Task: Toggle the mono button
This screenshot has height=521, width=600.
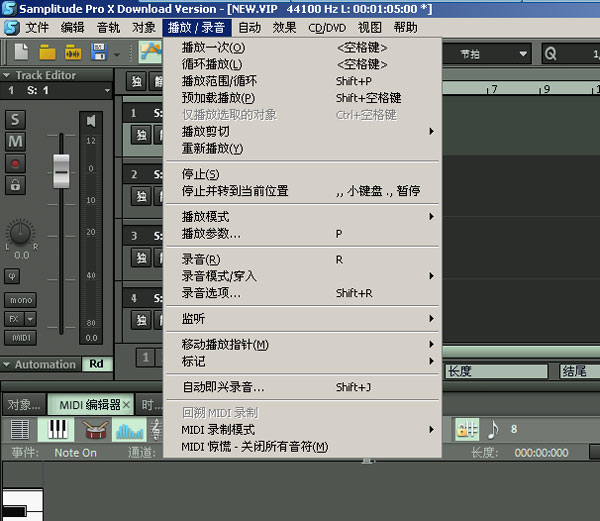Action: [21, 300]
